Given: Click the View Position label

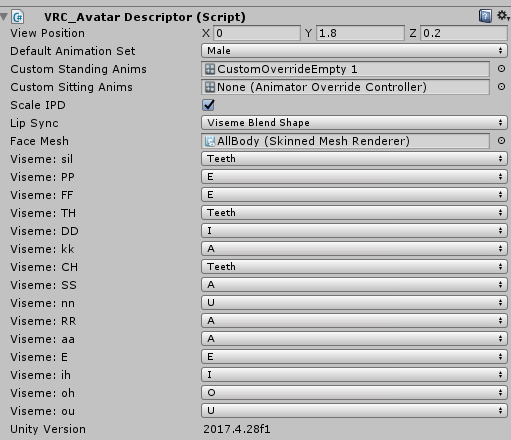Looking at the screenshot, I should (48, 33).
